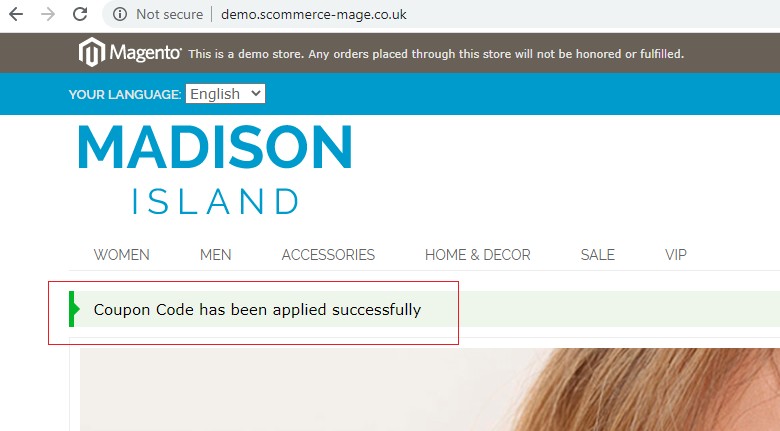This screenshot has width=780, height=431.
Task: Go to the SALE section
Action: click(597, 255)
